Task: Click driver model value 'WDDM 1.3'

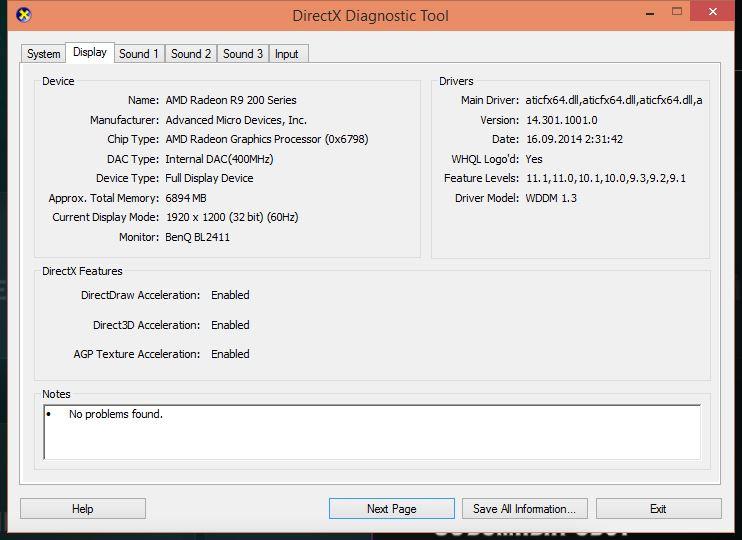Action: 551,198
